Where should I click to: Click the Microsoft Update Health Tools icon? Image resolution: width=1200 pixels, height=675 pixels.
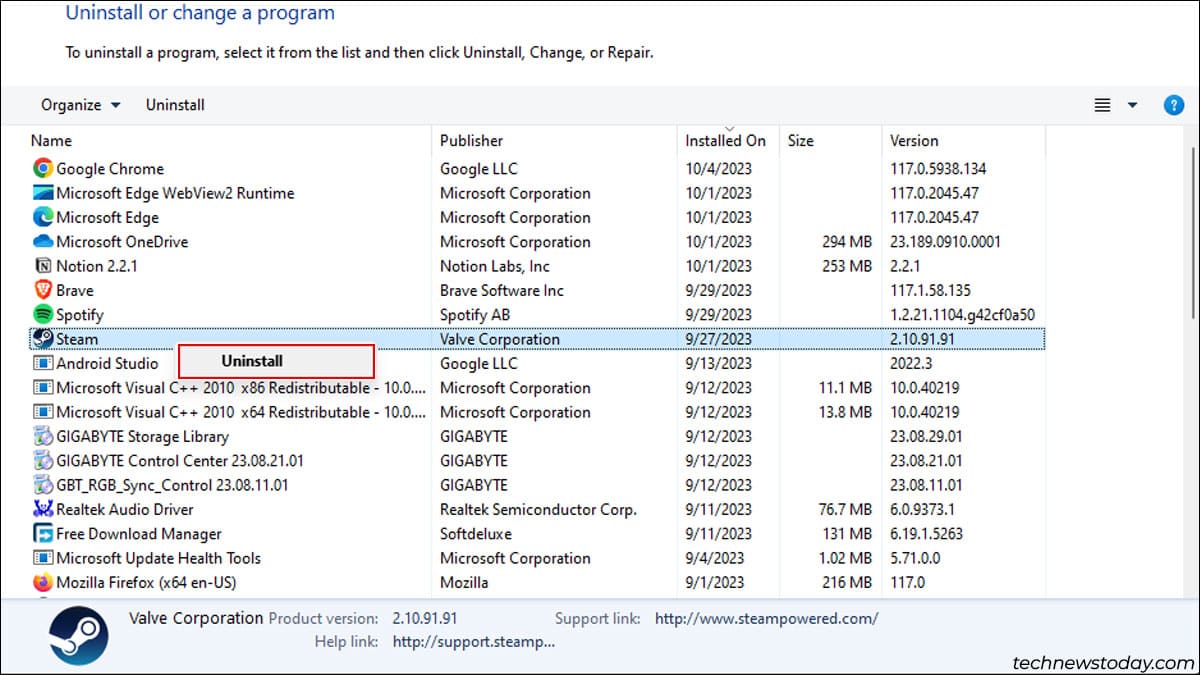coord(43,558)
